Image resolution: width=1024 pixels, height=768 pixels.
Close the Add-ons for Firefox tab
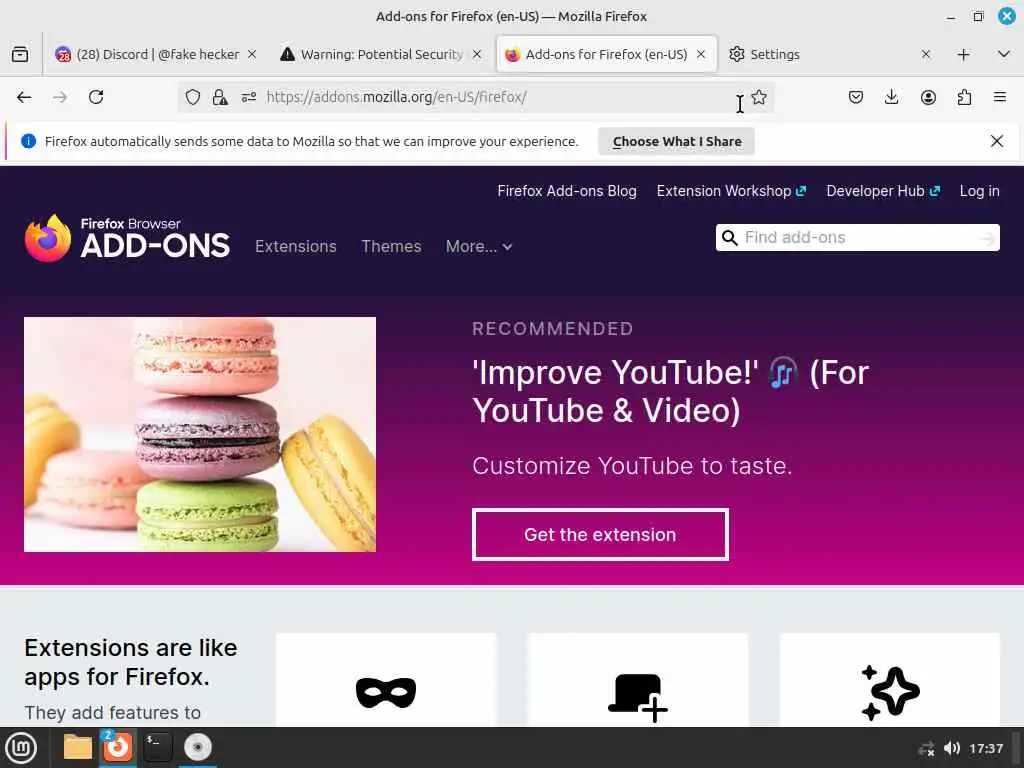pyautogui.click(x=701, y=54)
